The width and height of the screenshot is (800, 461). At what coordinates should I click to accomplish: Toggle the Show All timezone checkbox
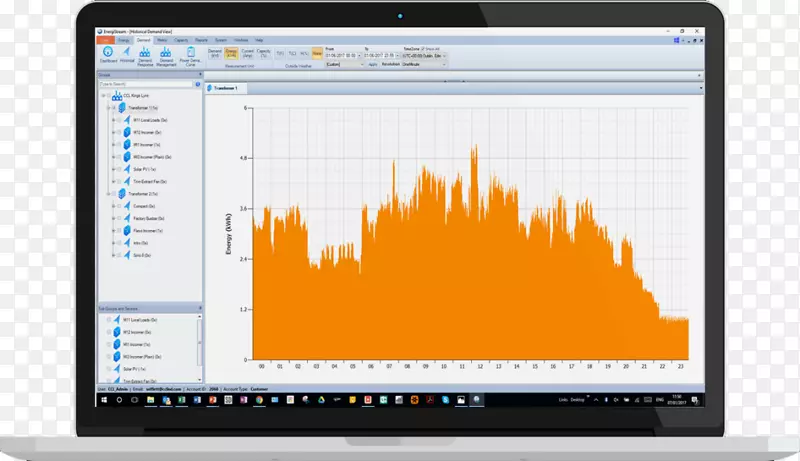click(427, 47)
